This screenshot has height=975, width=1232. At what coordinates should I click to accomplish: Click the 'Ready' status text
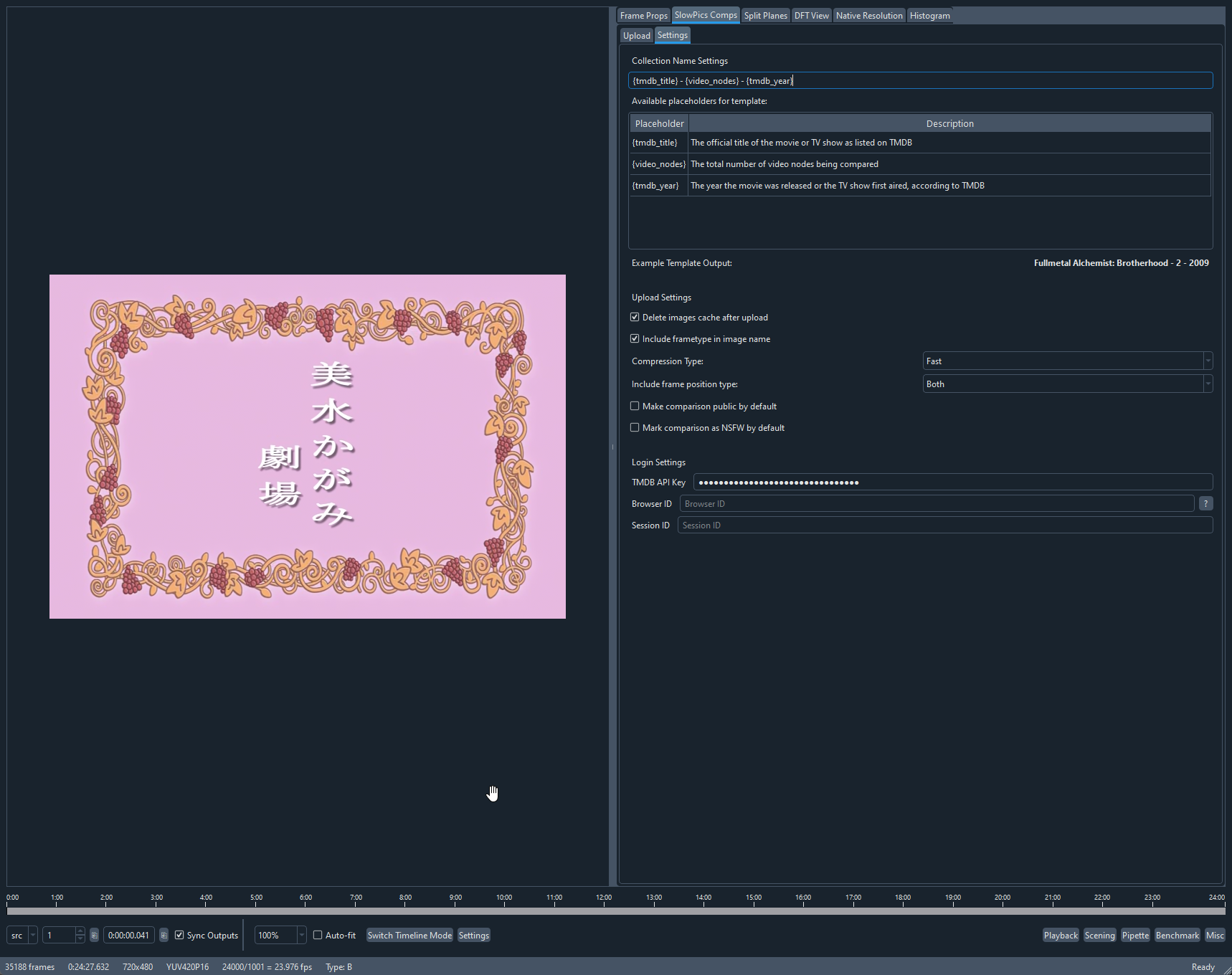(1203, 966)
